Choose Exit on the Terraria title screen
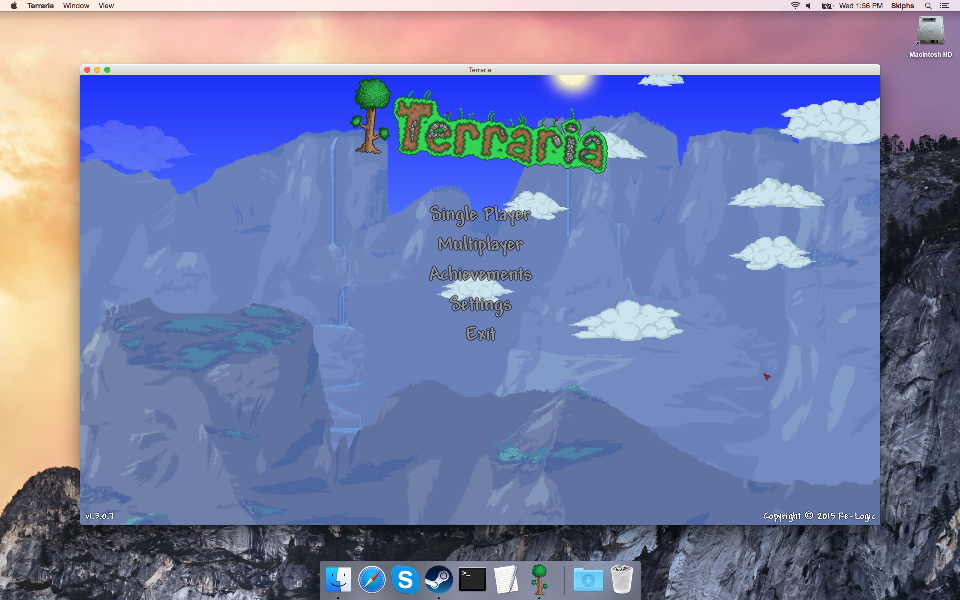The width and height of the screenshot is (960, 600). pyautogui.click(x=480, y=334)
